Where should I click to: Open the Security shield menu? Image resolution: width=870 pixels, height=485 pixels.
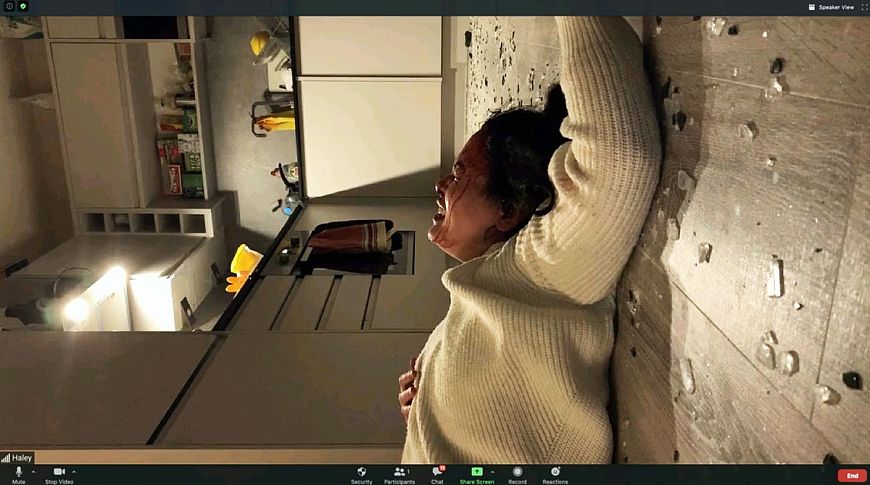coord(361,472)
